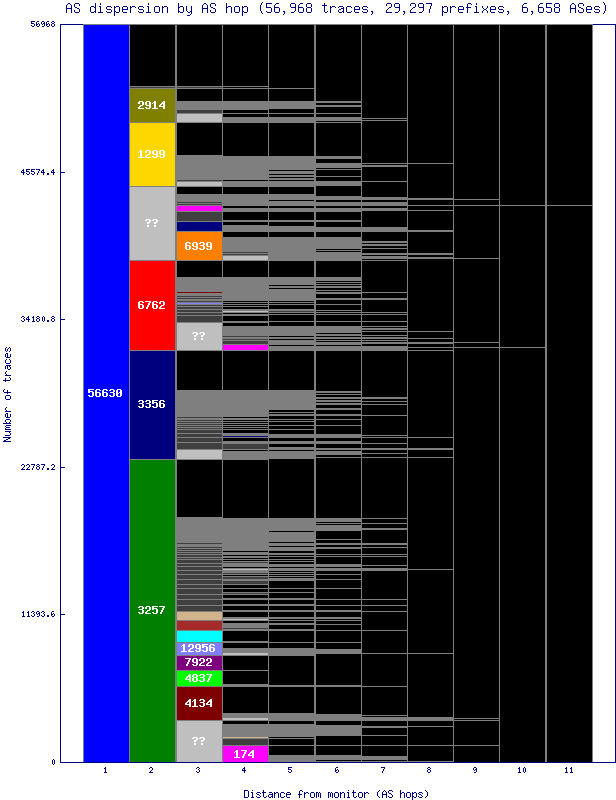The image size is (616, 800).
Task: Click the orange AS 6939 segment
Action: [199, 246]
